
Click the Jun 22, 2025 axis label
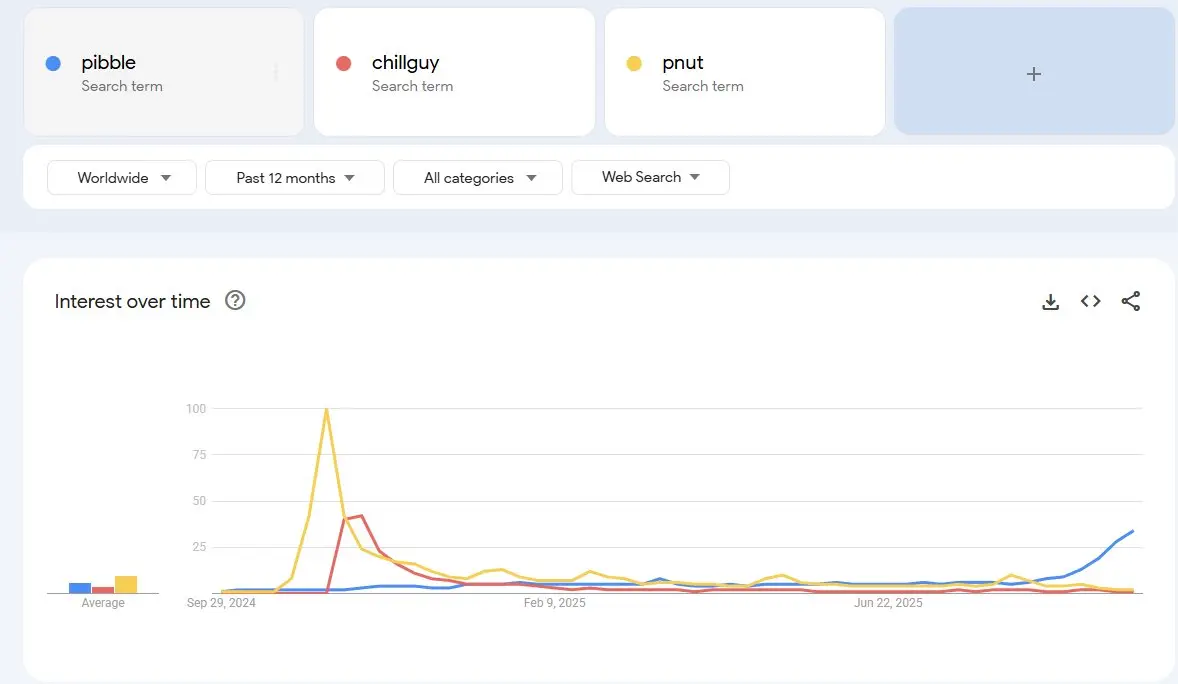point(888,603)
